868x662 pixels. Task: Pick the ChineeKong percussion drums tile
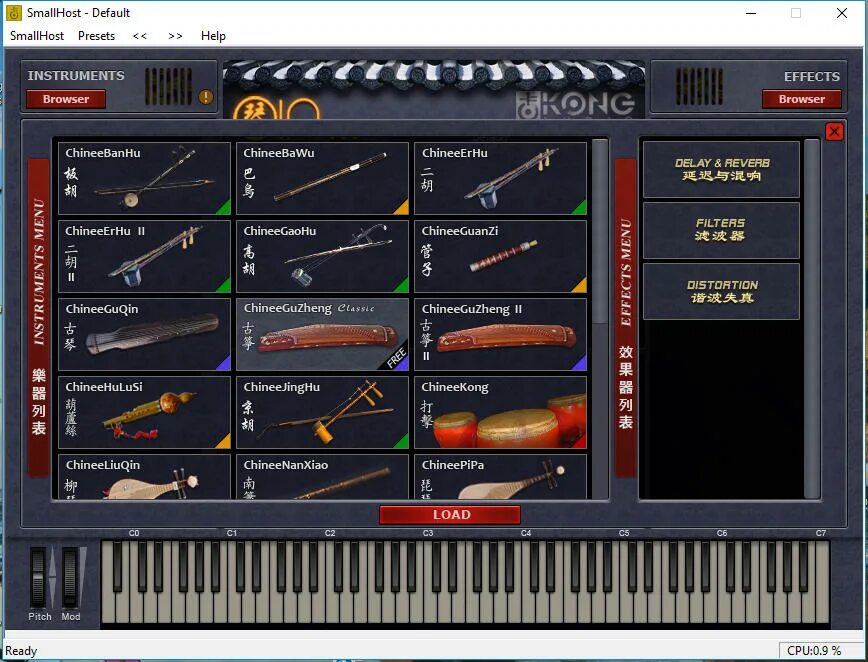pyautogui.click(x=500, y=412)
